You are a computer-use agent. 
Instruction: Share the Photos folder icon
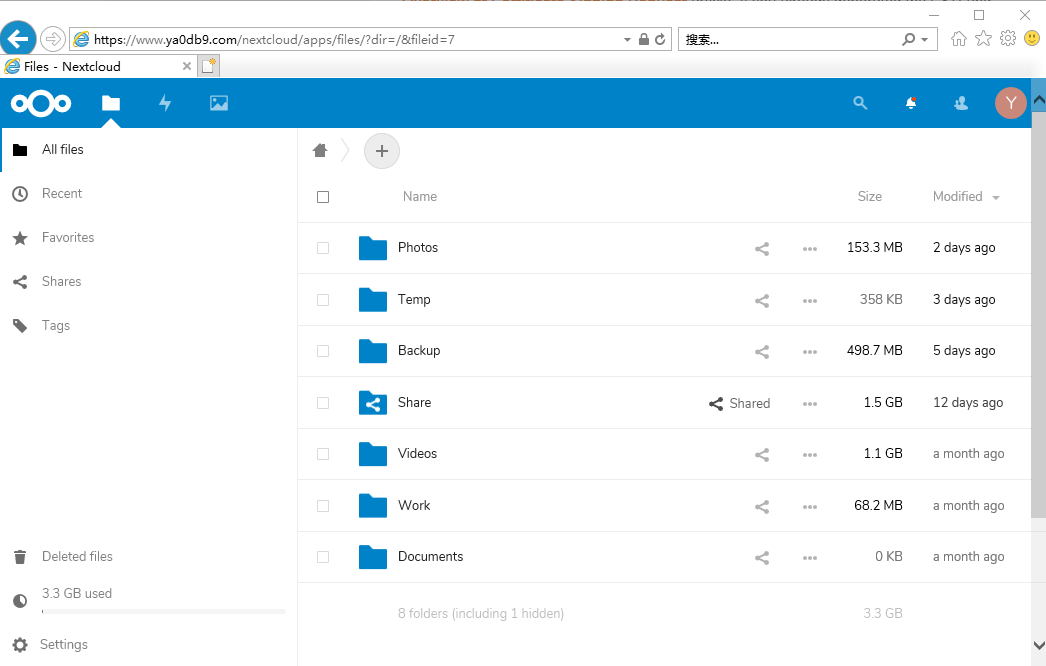click(x=762, y=249)
